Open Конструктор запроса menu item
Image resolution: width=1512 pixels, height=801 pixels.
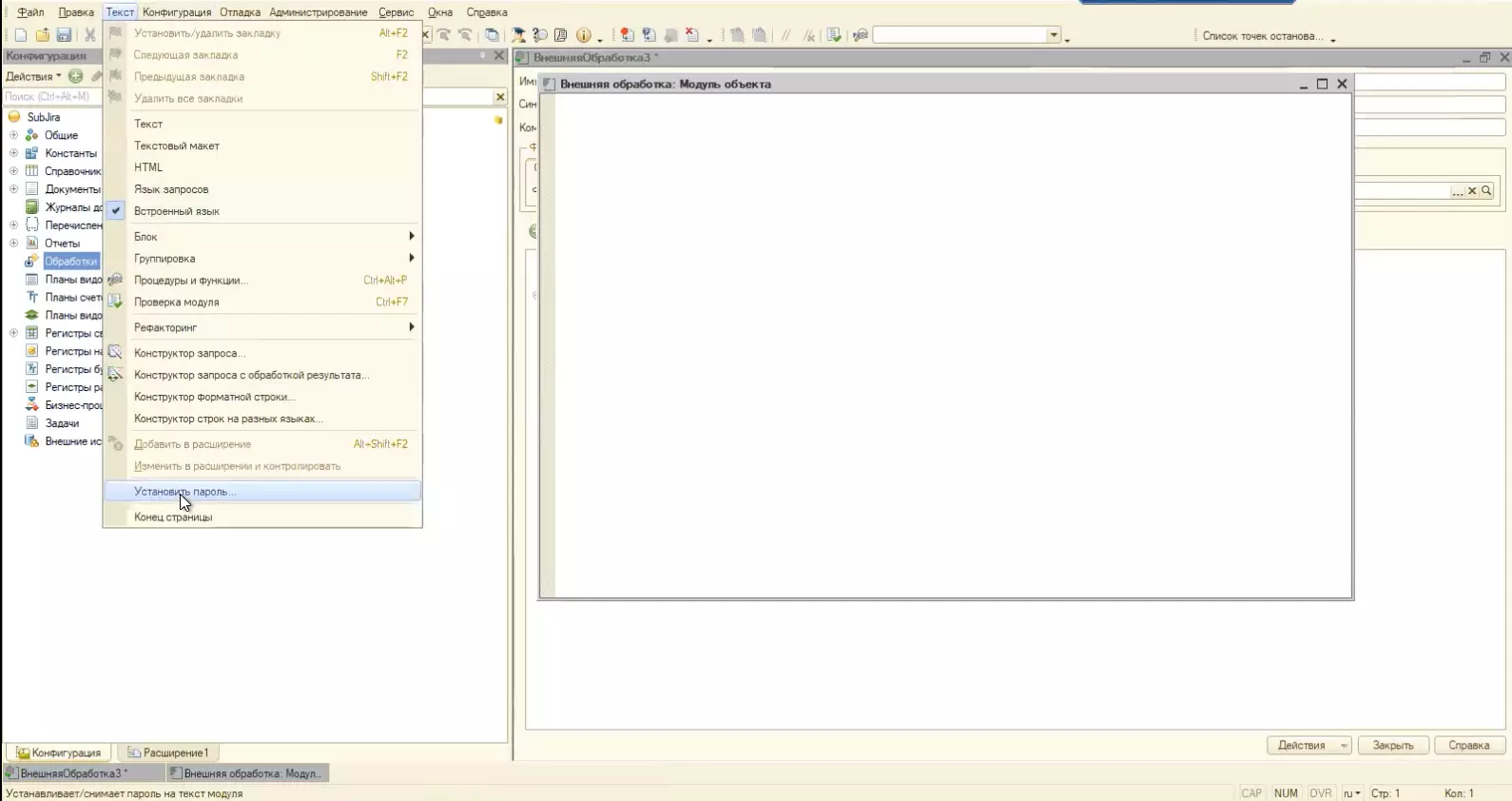tap(262, 353)
